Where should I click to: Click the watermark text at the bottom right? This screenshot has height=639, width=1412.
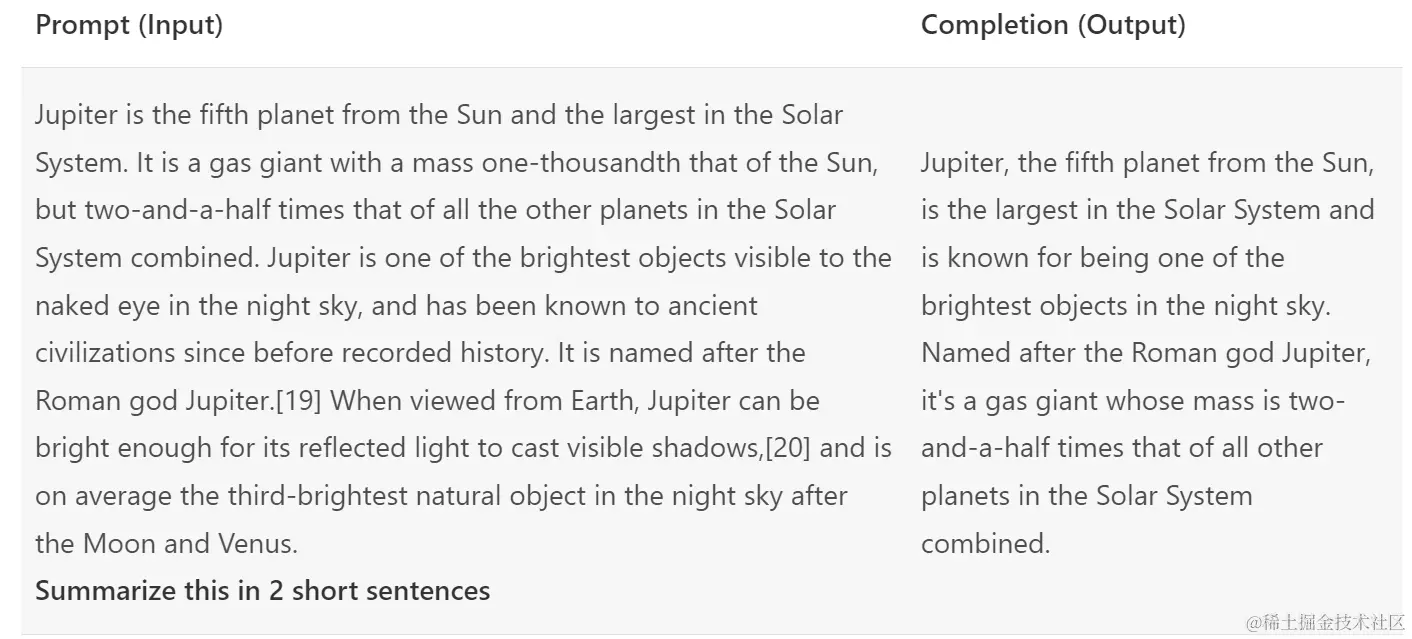tap(1326, 622)
